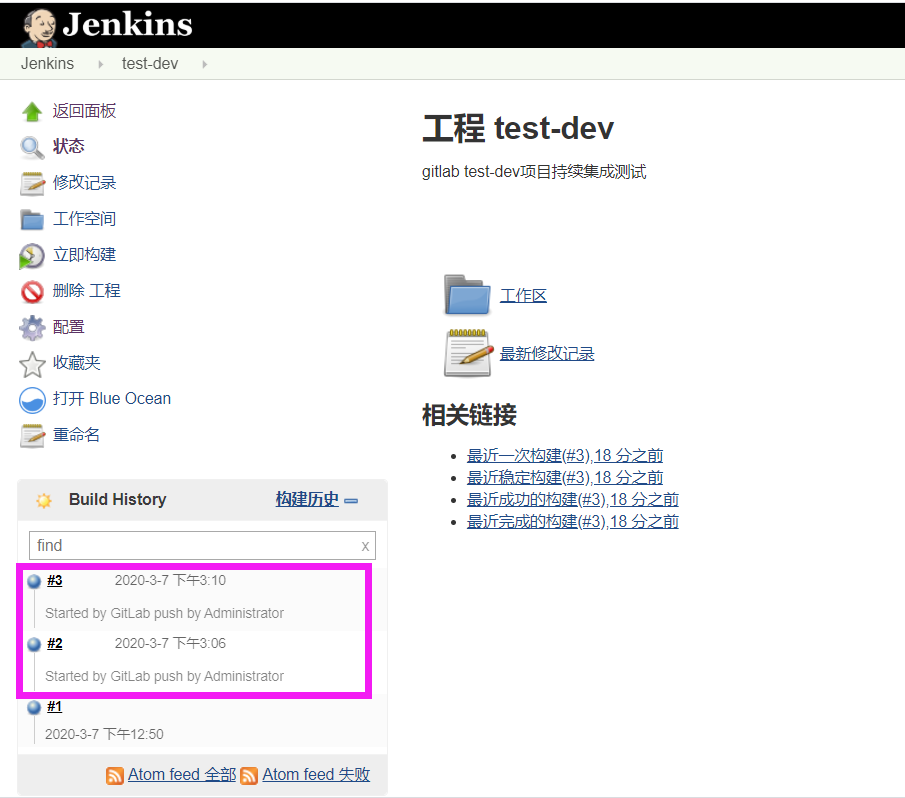Click the green up arrow icon
The width and height of the screenshot is (905, 798).
[x=32, y=111]
